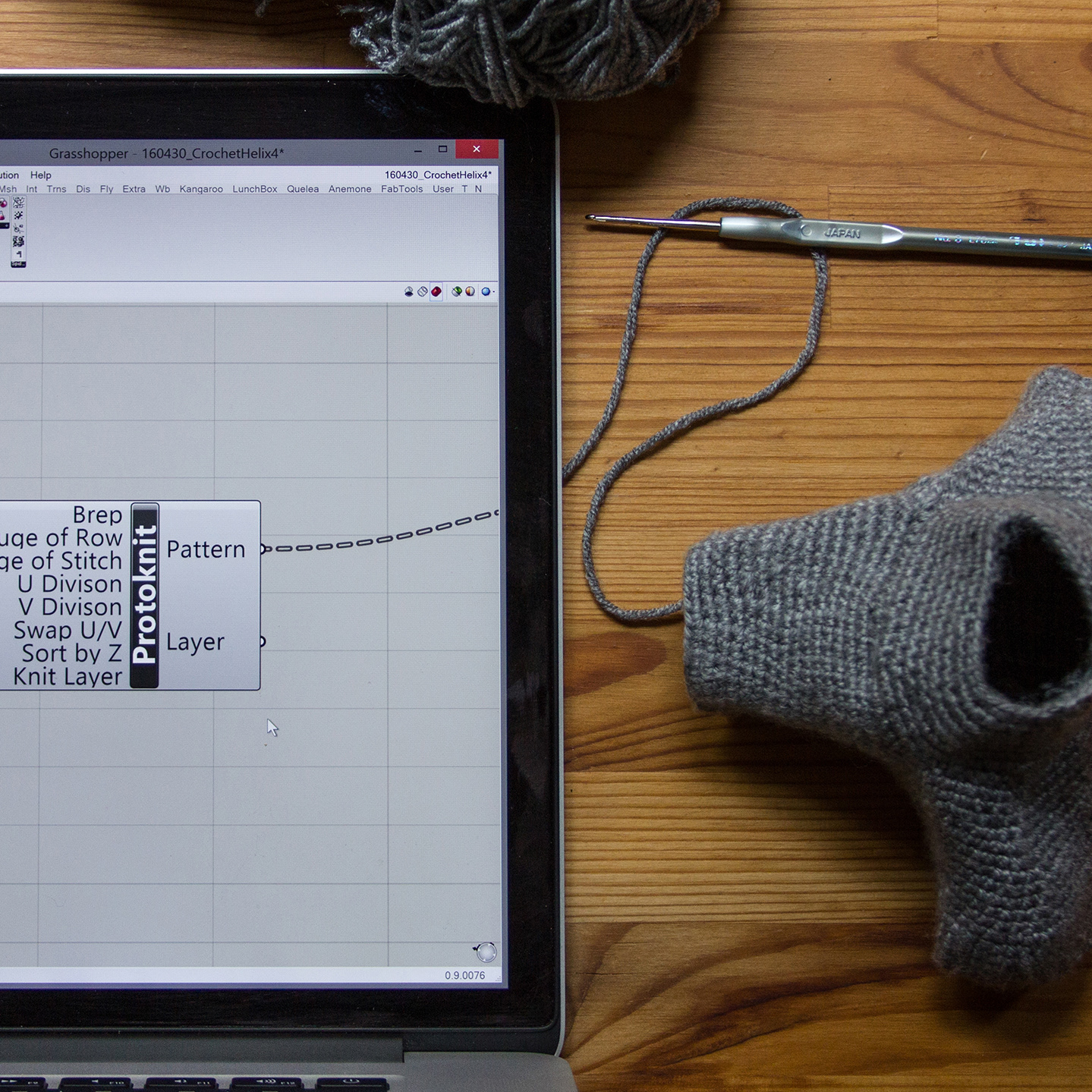
Task: Select the Wb tab
Action: [x=162, y=189]
